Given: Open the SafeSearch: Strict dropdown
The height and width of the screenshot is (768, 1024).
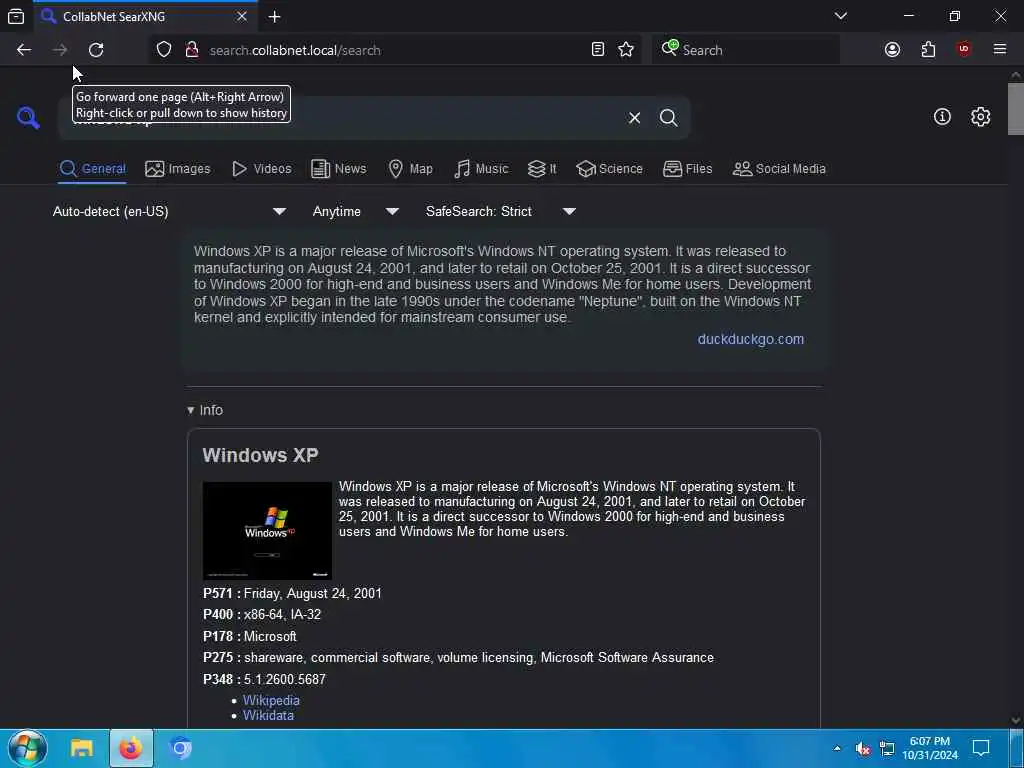Looking at the screenshot, I should (x=500, y=212).
